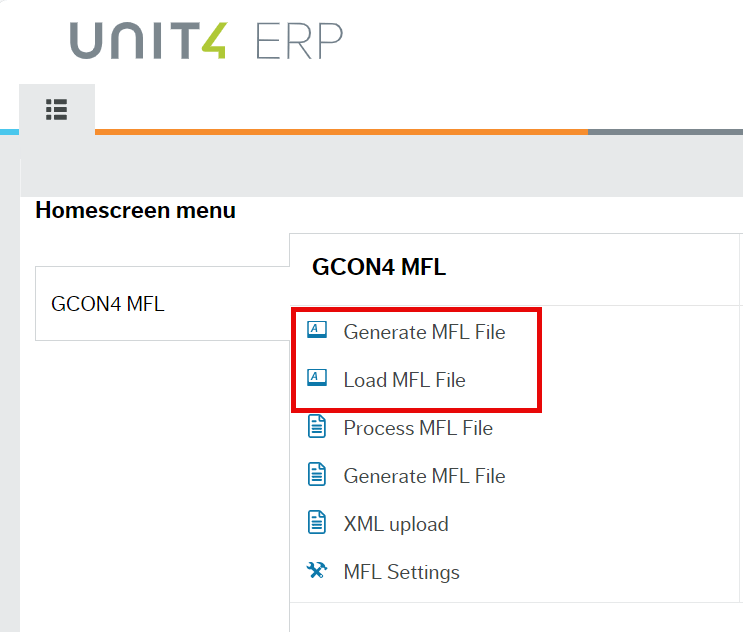Screen dimensions: 743x632
Task: Click form icon beside Load MFL File
Action: coord(317,379)
